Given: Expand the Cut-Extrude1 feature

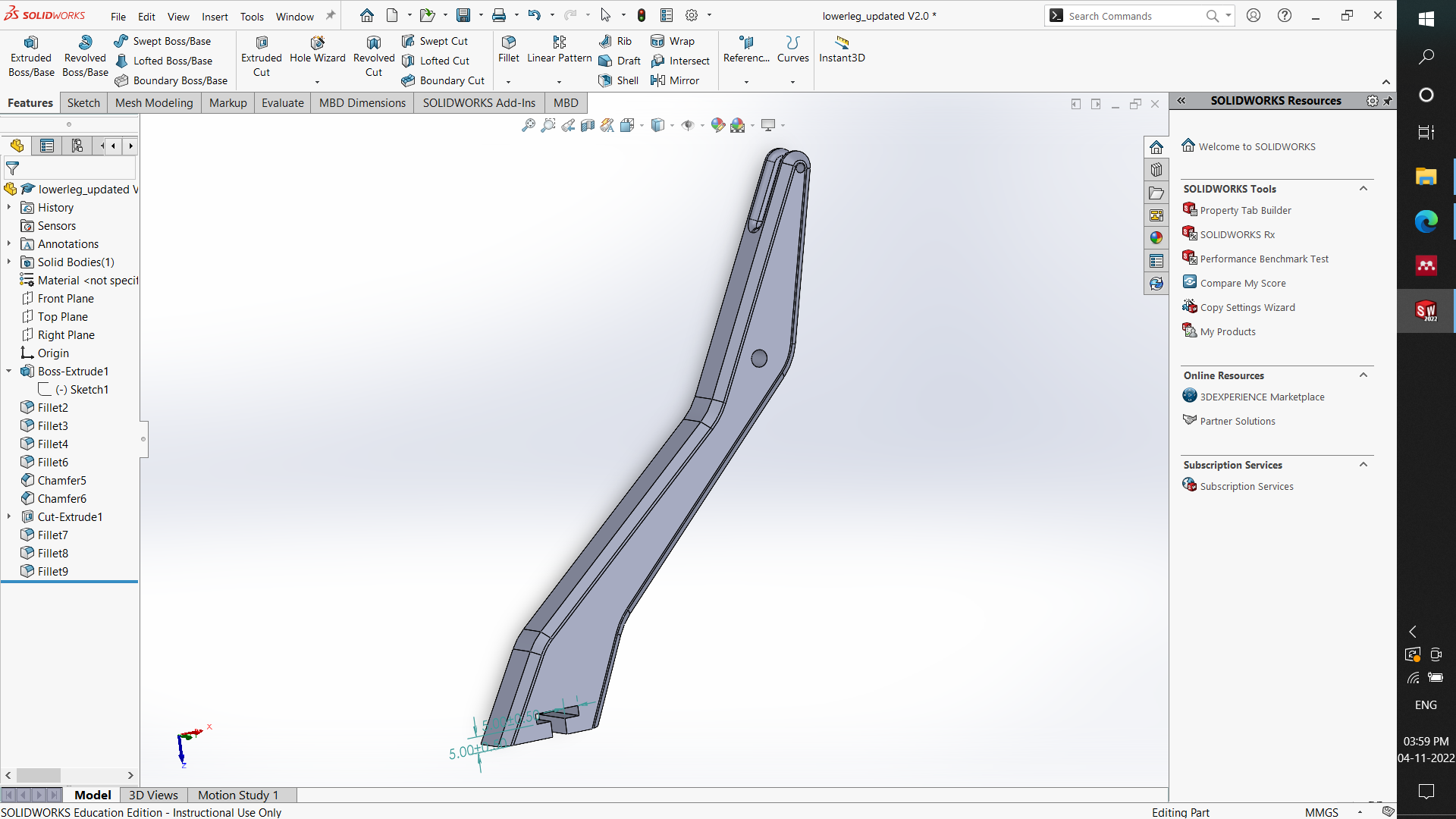Looking at the screenshot, I should [8, 516].
